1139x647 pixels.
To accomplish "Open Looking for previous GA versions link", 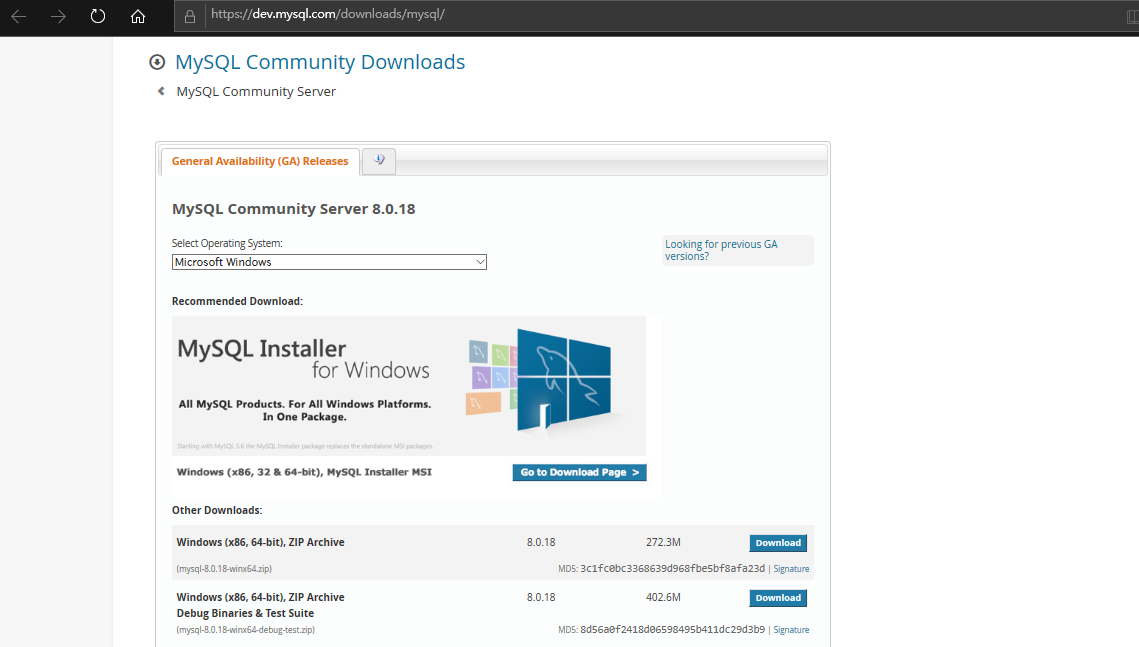I will [721, 250].
